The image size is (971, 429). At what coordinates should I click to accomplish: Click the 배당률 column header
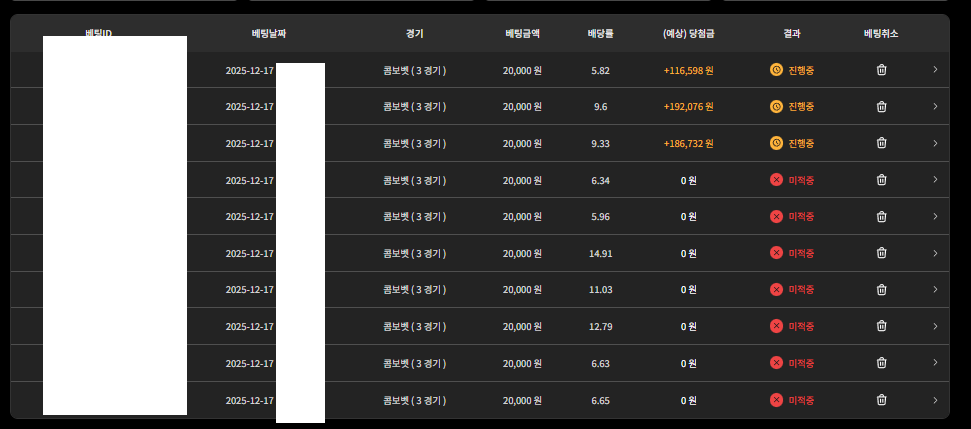pyautogui.click(x=600, y=34)
